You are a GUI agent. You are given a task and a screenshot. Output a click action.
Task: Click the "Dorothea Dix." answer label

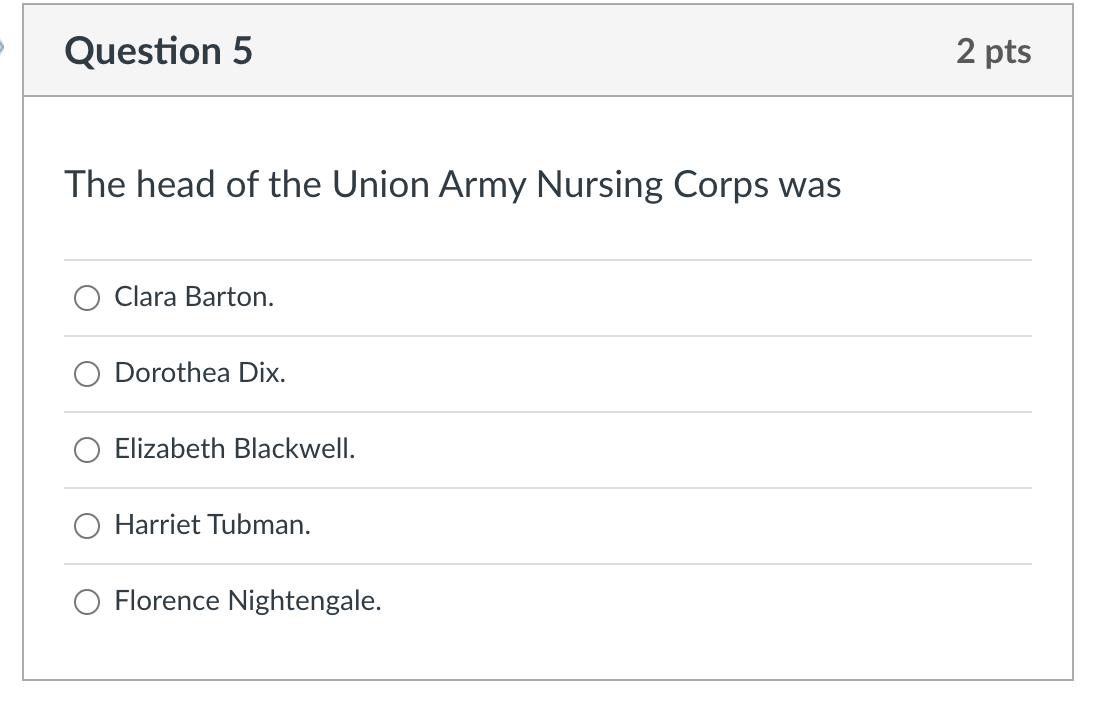point(200,373)
